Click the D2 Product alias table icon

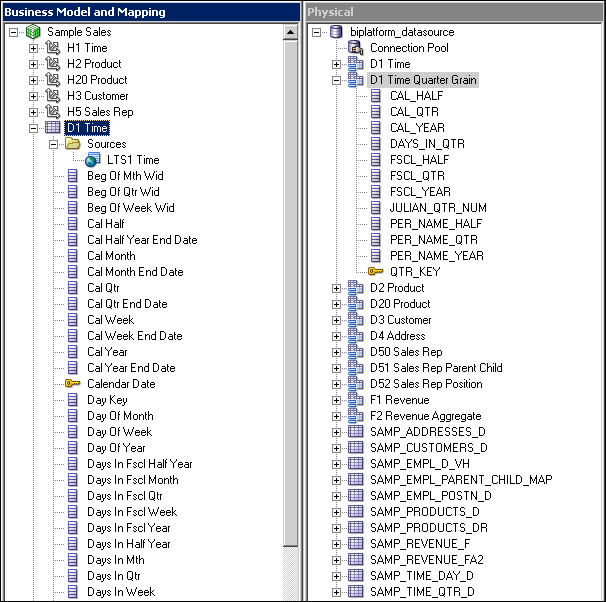356,288
